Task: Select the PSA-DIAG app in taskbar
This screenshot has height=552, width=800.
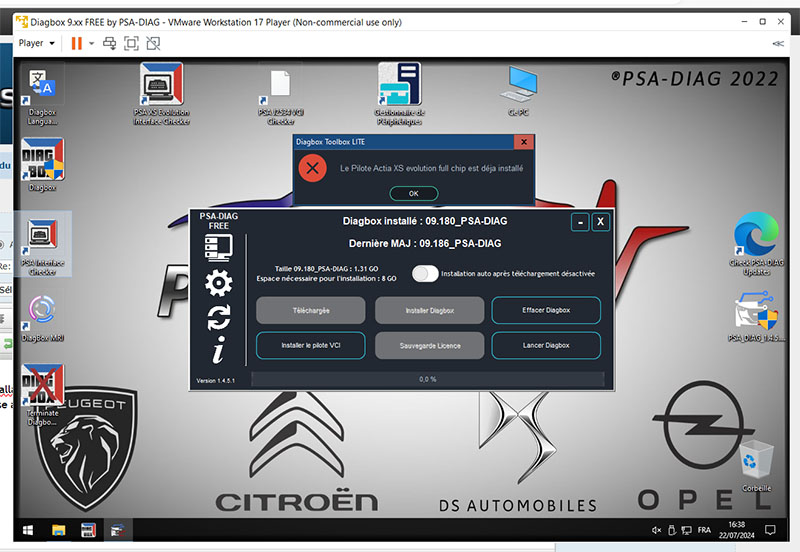Action: tap(118, 530)
